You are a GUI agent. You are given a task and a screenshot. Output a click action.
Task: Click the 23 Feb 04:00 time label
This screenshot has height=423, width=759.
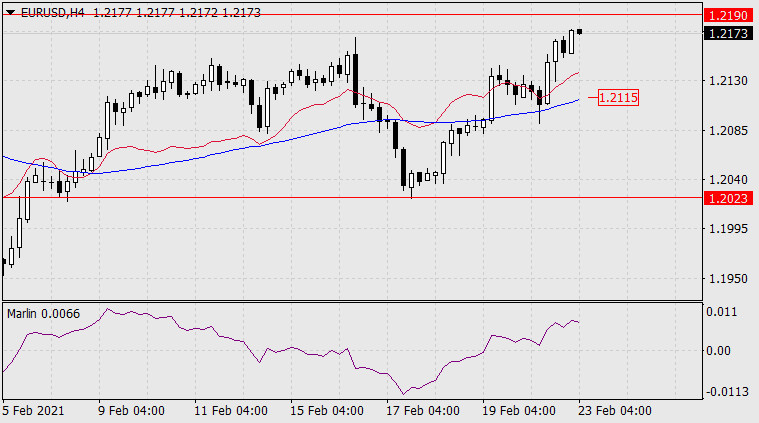(615, 411)
